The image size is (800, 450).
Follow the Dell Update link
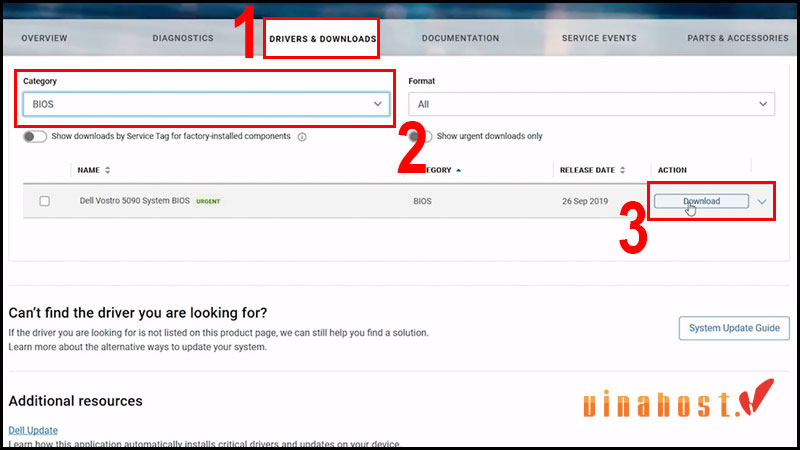[x=33, y=430]
